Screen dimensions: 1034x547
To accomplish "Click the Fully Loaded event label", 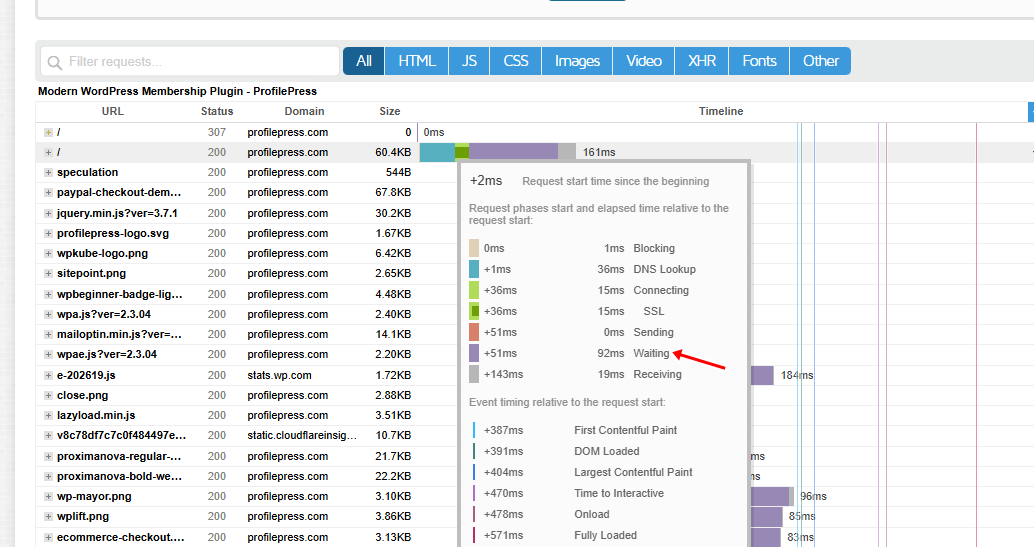I will pos(605,535).
